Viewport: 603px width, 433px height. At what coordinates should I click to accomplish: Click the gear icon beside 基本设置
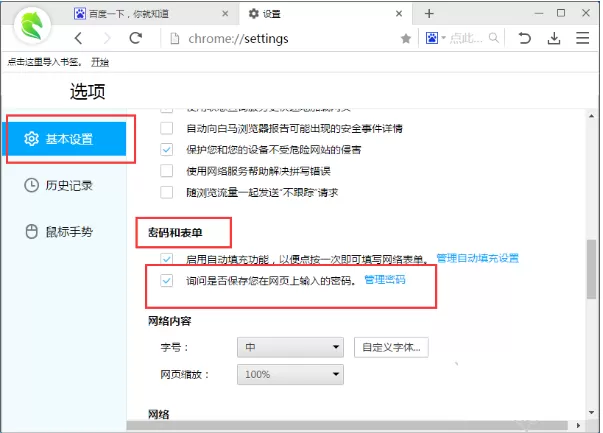31,139
